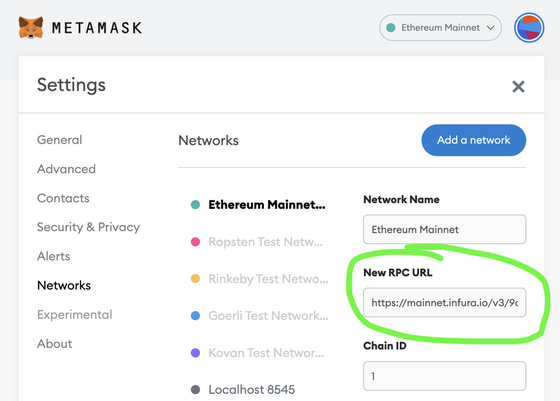The width and height of the screenshot is (560, 401).
Task: Go to Contacts settings
Action: pos(63,198)
